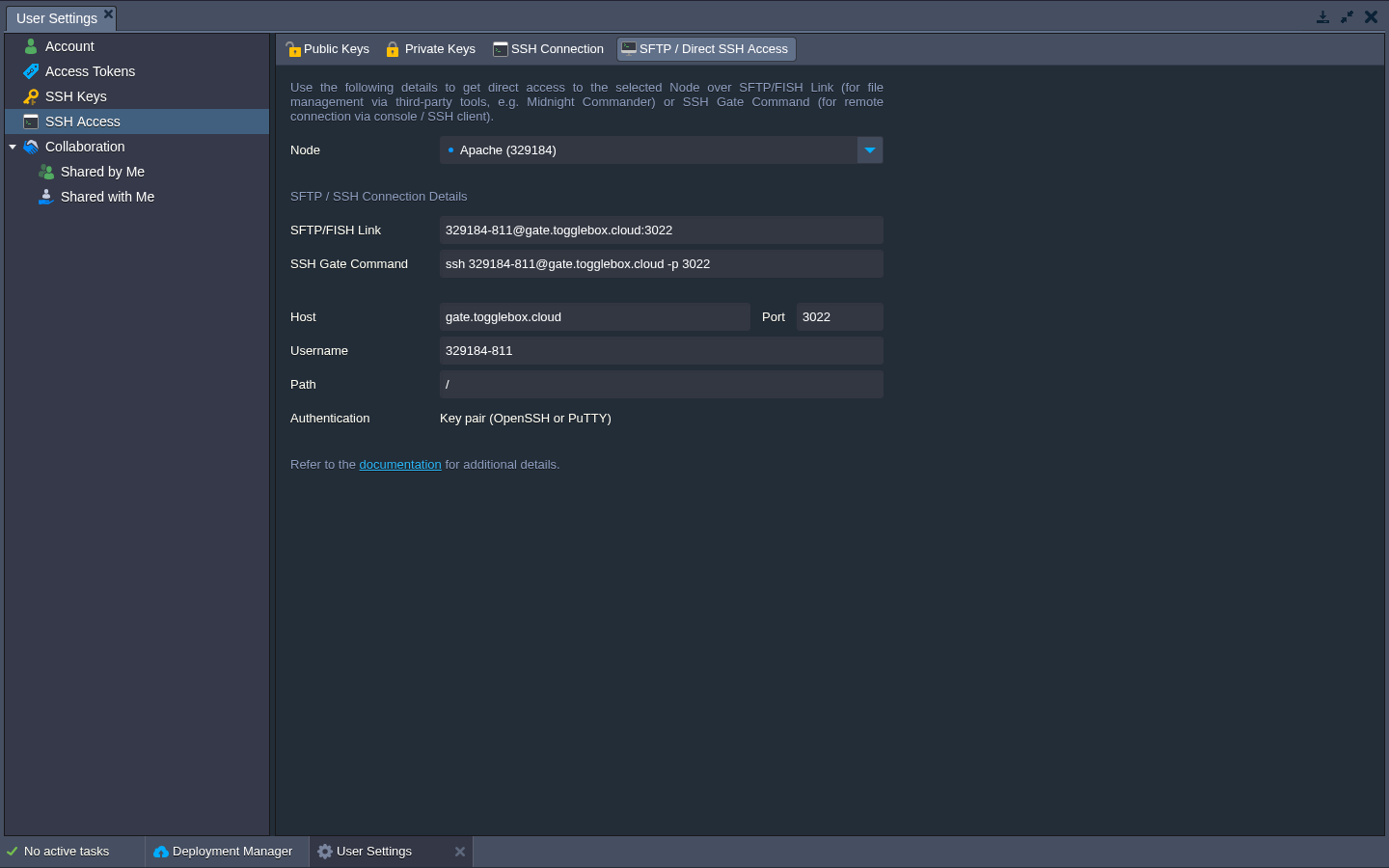
Task: Click the User Settings gear icon in taskbar
Action: 325,852
